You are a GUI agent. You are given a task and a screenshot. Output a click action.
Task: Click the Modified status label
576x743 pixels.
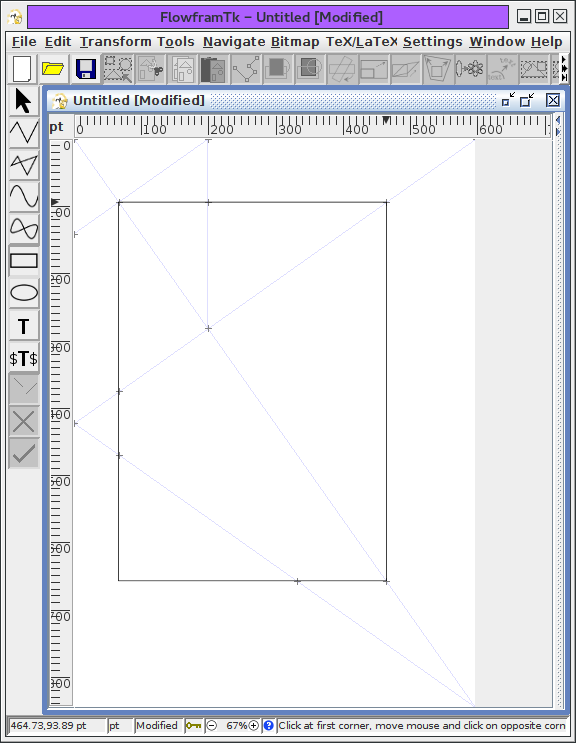[x=157, y=725]
